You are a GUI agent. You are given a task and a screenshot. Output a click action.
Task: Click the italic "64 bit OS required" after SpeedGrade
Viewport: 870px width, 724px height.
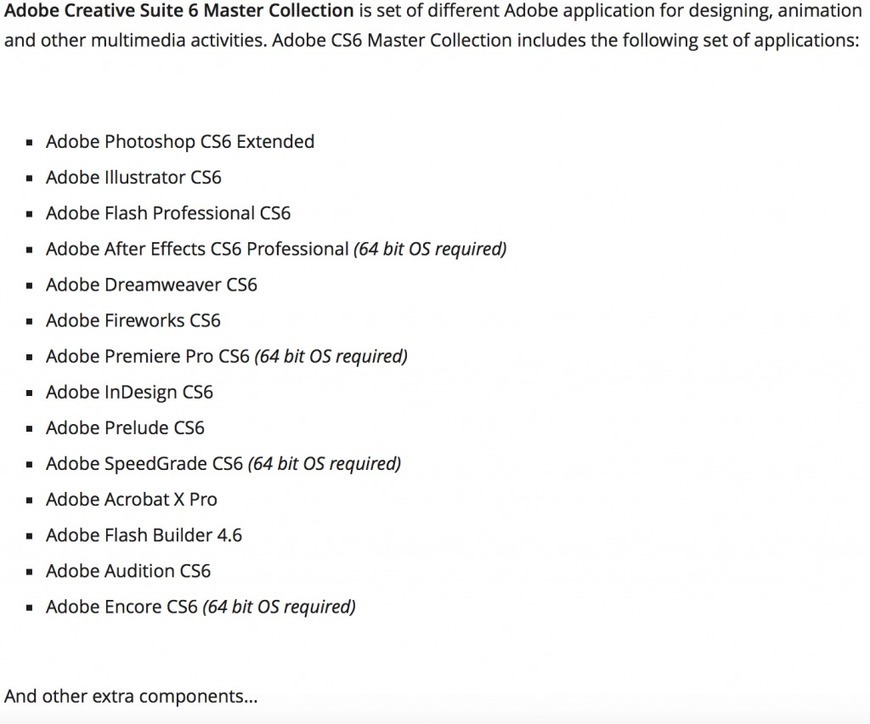tap(324, 464)
